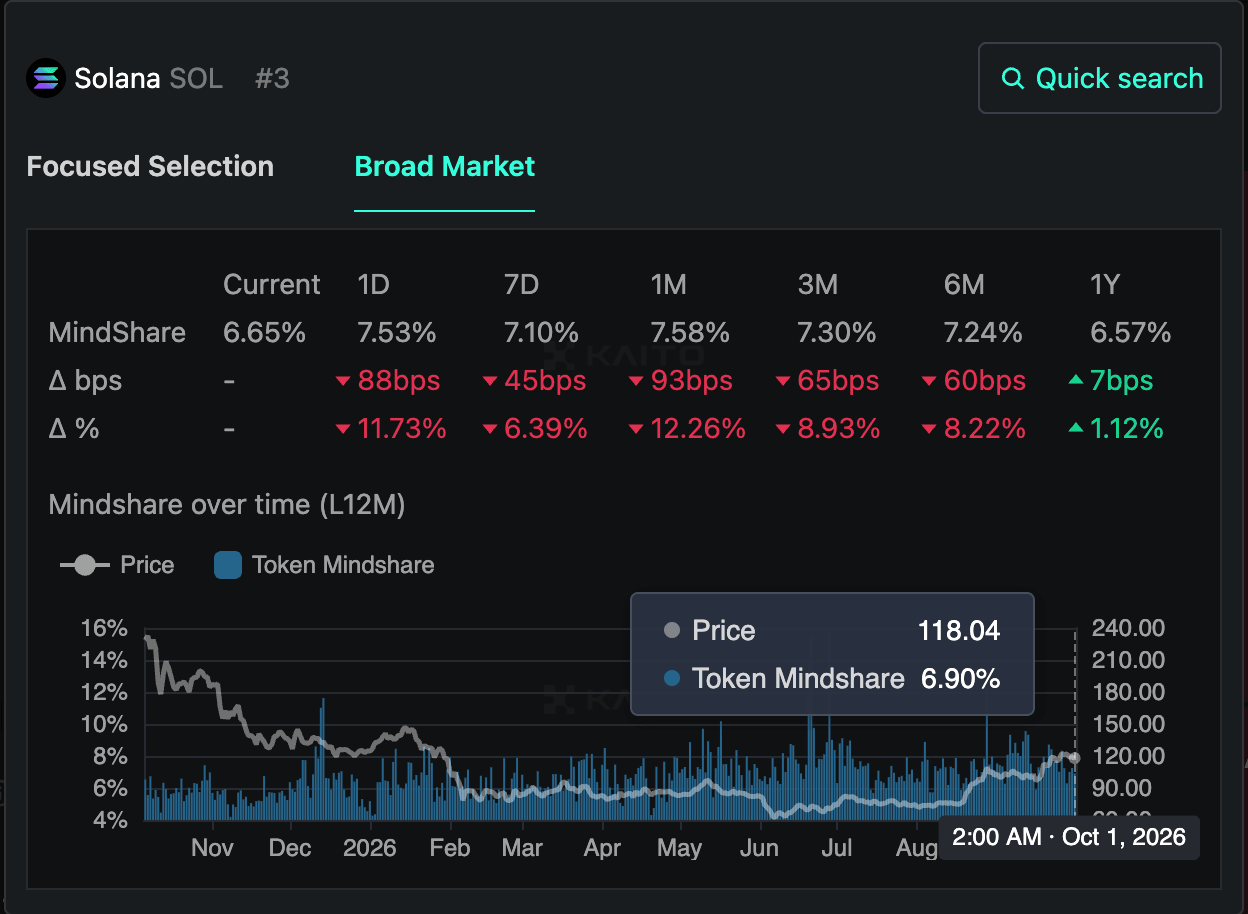
Task: Click the 1M column header
Action: point(668,285)
